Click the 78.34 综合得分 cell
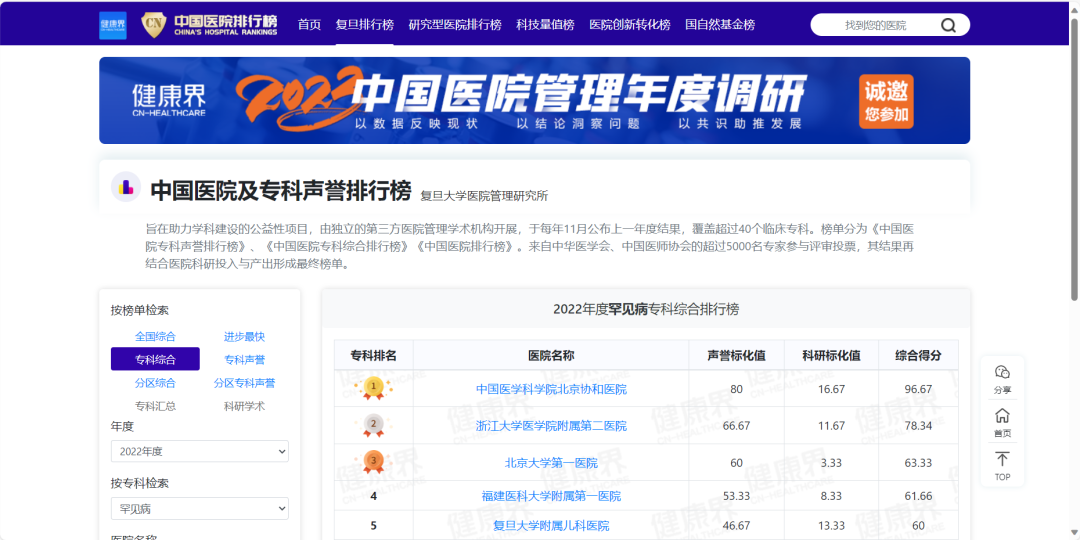The width and height of the screenshot is (1080, 540). point(918,426)
